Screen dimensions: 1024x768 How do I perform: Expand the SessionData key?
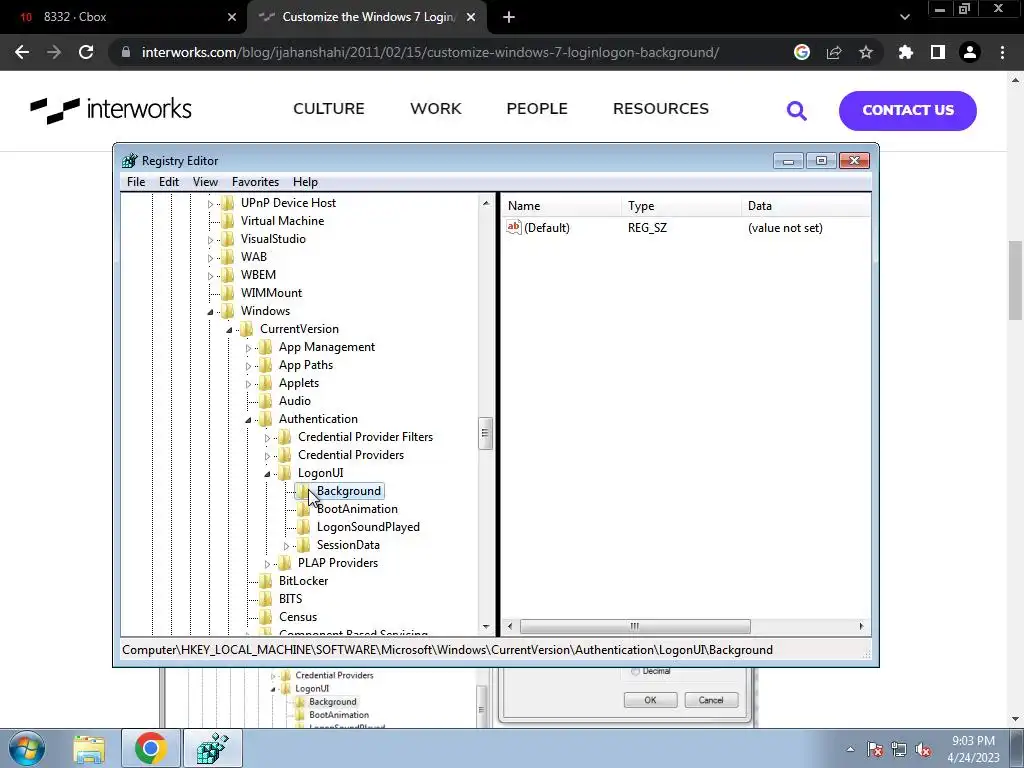tap(286, 546)
